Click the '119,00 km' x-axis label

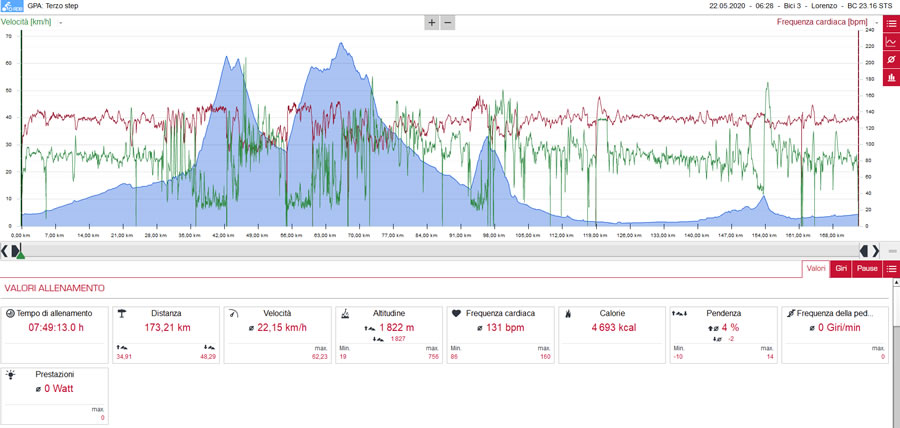coord(596,235)
